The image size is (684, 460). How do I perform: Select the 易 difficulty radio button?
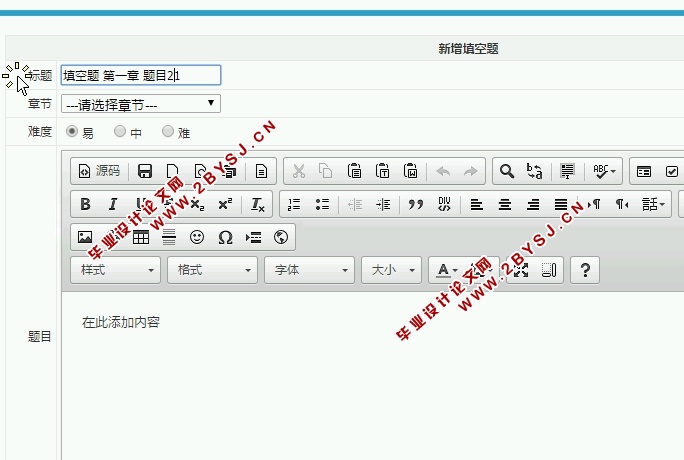tap(72, 131)
